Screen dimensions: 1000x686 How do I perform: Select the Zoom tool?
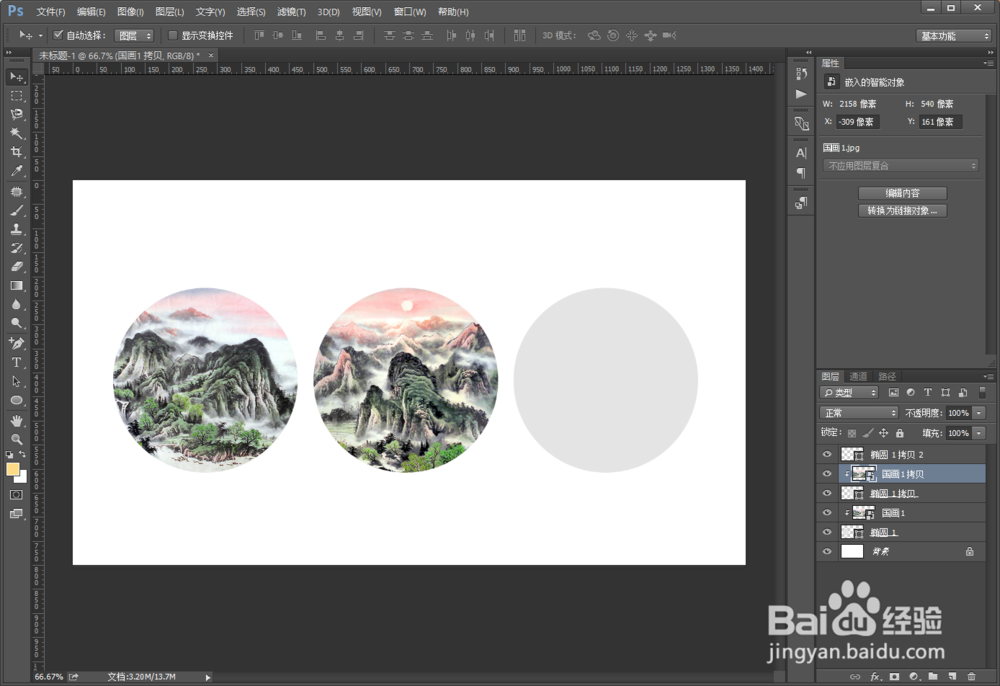[17, 439]
